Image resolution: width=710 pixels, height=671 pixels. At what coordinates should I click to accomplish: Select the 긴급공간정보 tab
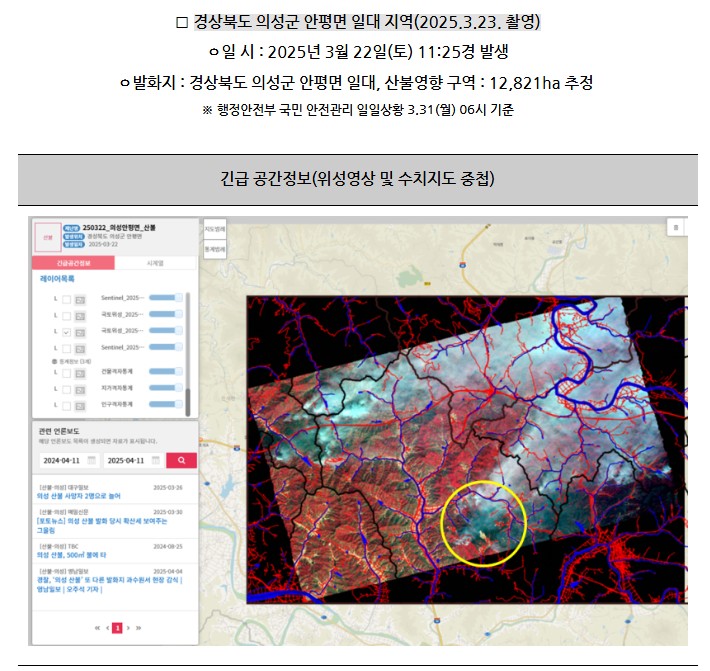pyautogui.click(x=74, y=263)
